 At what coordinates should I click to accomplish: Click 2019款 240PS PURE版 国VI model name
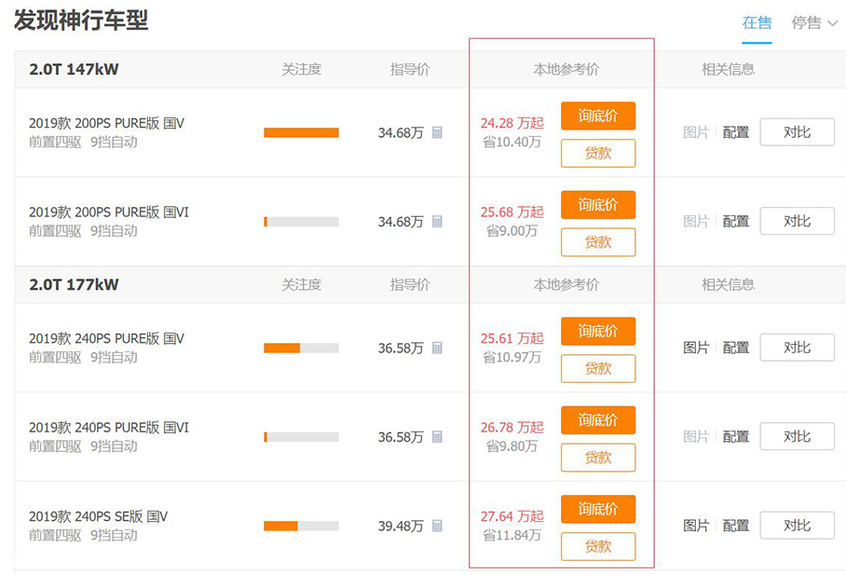[x=109, y=427]
